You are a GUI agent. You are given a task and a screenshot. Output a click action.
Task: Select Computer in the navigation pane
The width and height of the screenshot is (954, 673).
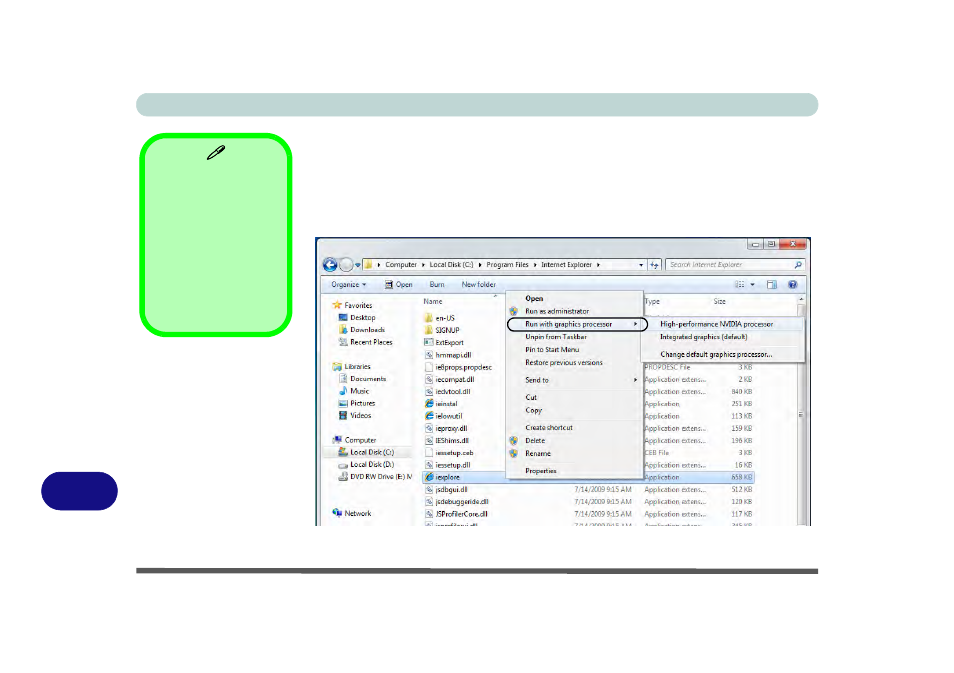click(354, 439)
